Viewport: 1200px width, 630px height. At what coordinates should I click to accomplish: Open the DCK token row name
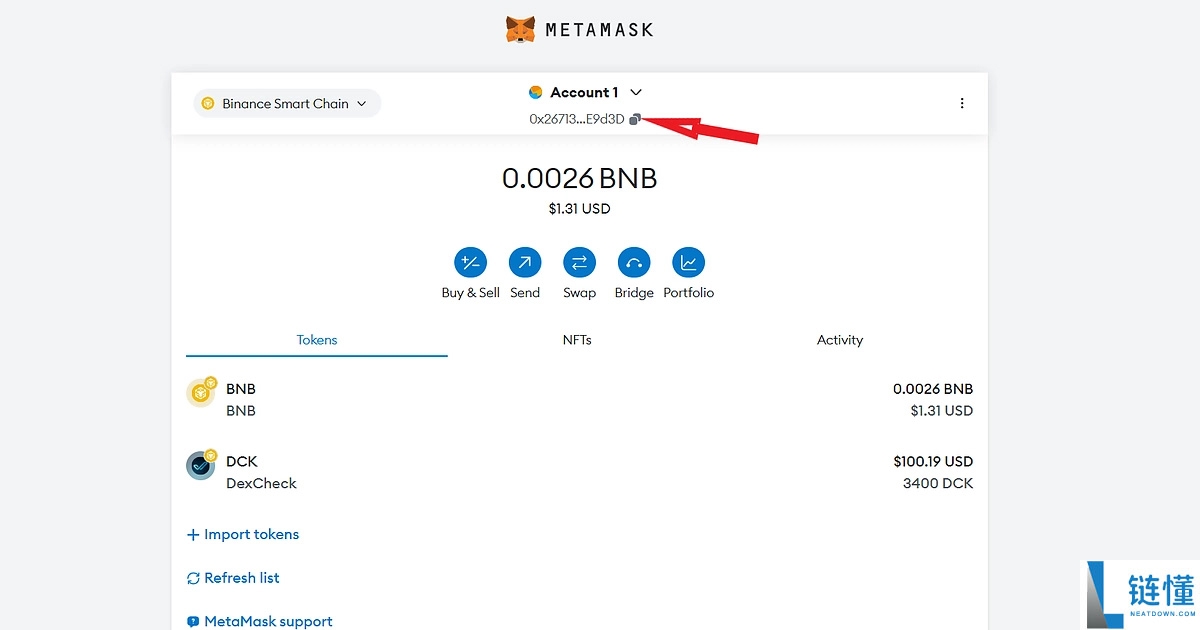pos(242,461)
